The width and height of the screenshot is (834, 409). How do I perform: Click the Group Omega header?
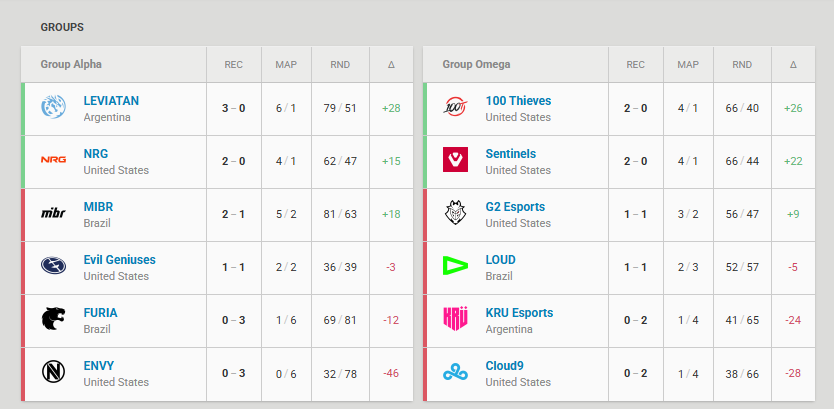click(x=477, y=64)
